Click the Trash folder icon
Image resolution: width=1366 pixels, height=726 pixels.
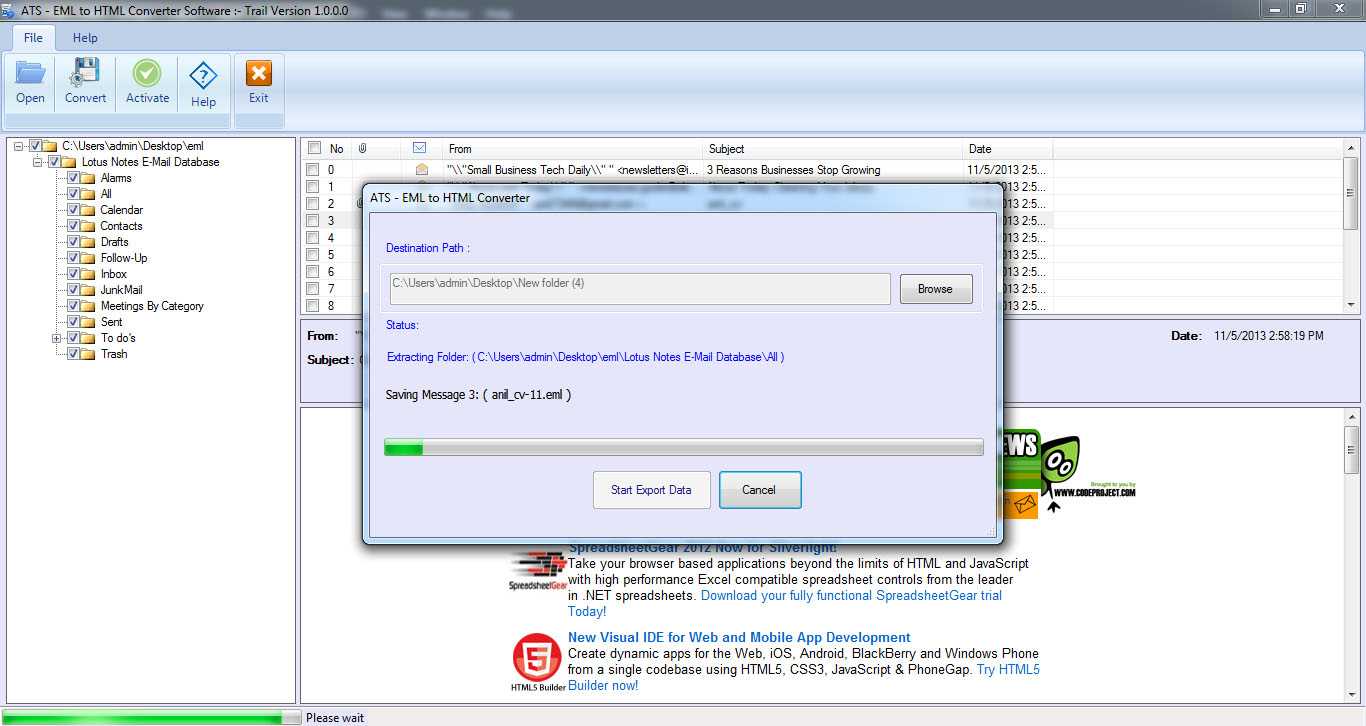(90, 354)
